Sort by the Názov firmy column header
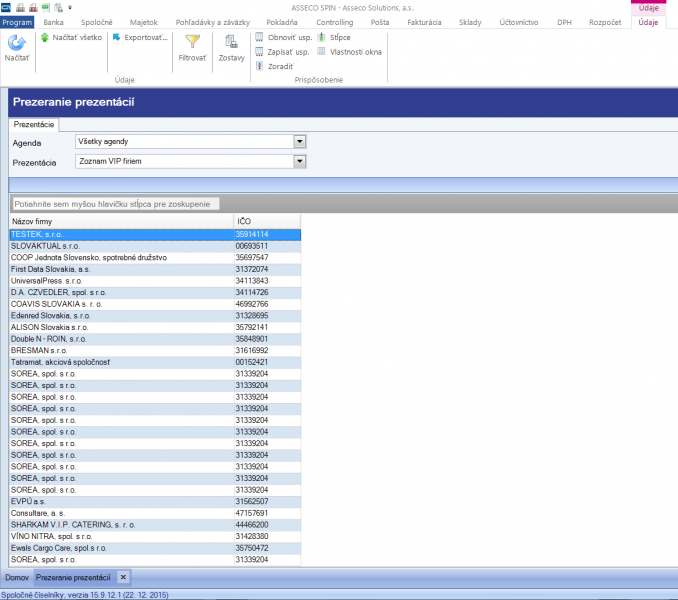The width and height of the screenshot is (678, 600). [122, 221]
